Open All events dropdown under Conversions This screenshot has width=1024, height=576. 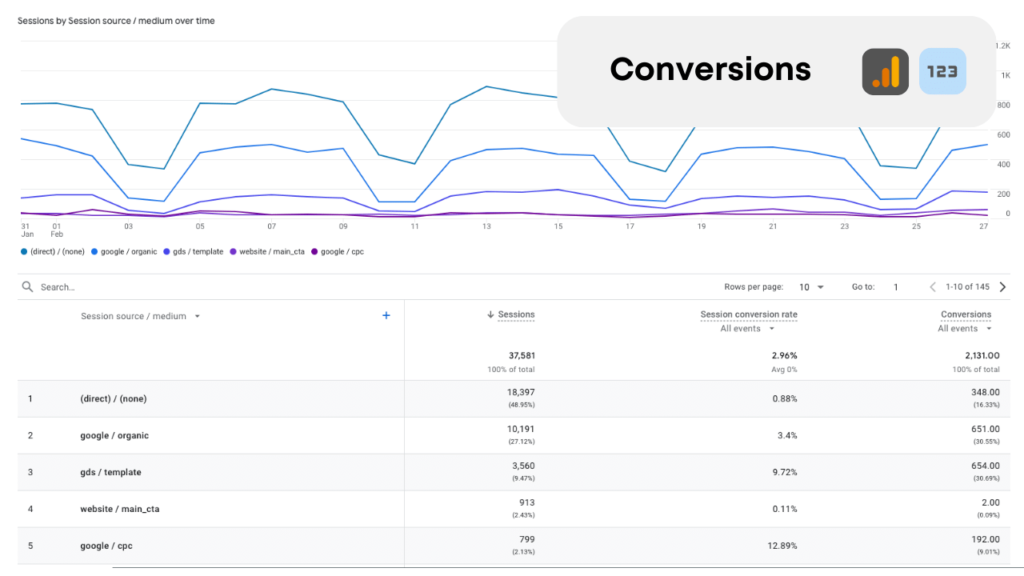965,328
